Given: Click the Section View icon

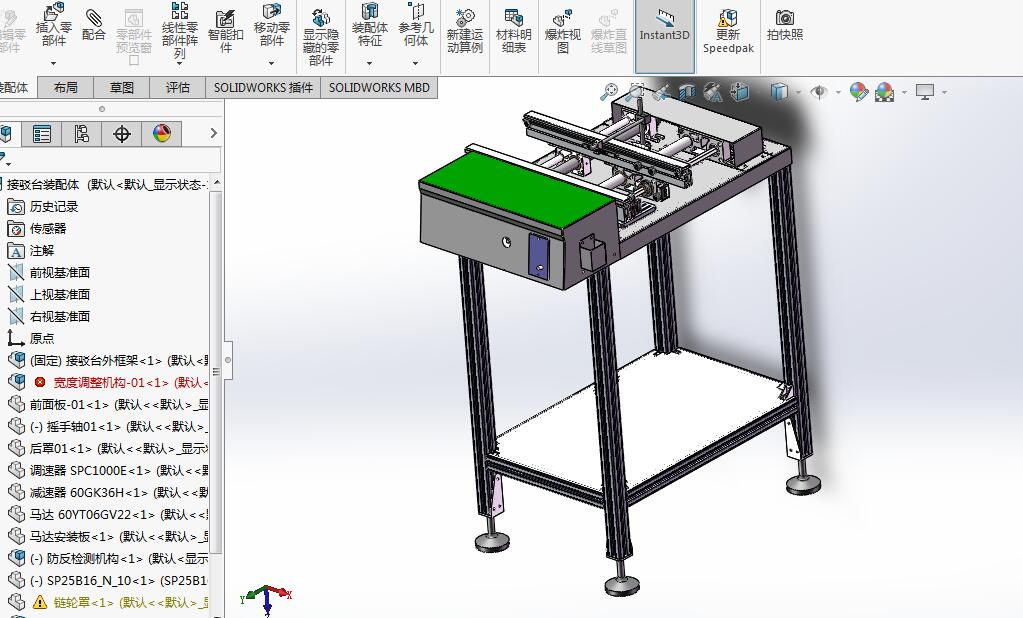Looking at the screenshot, I should click(687, 92).
